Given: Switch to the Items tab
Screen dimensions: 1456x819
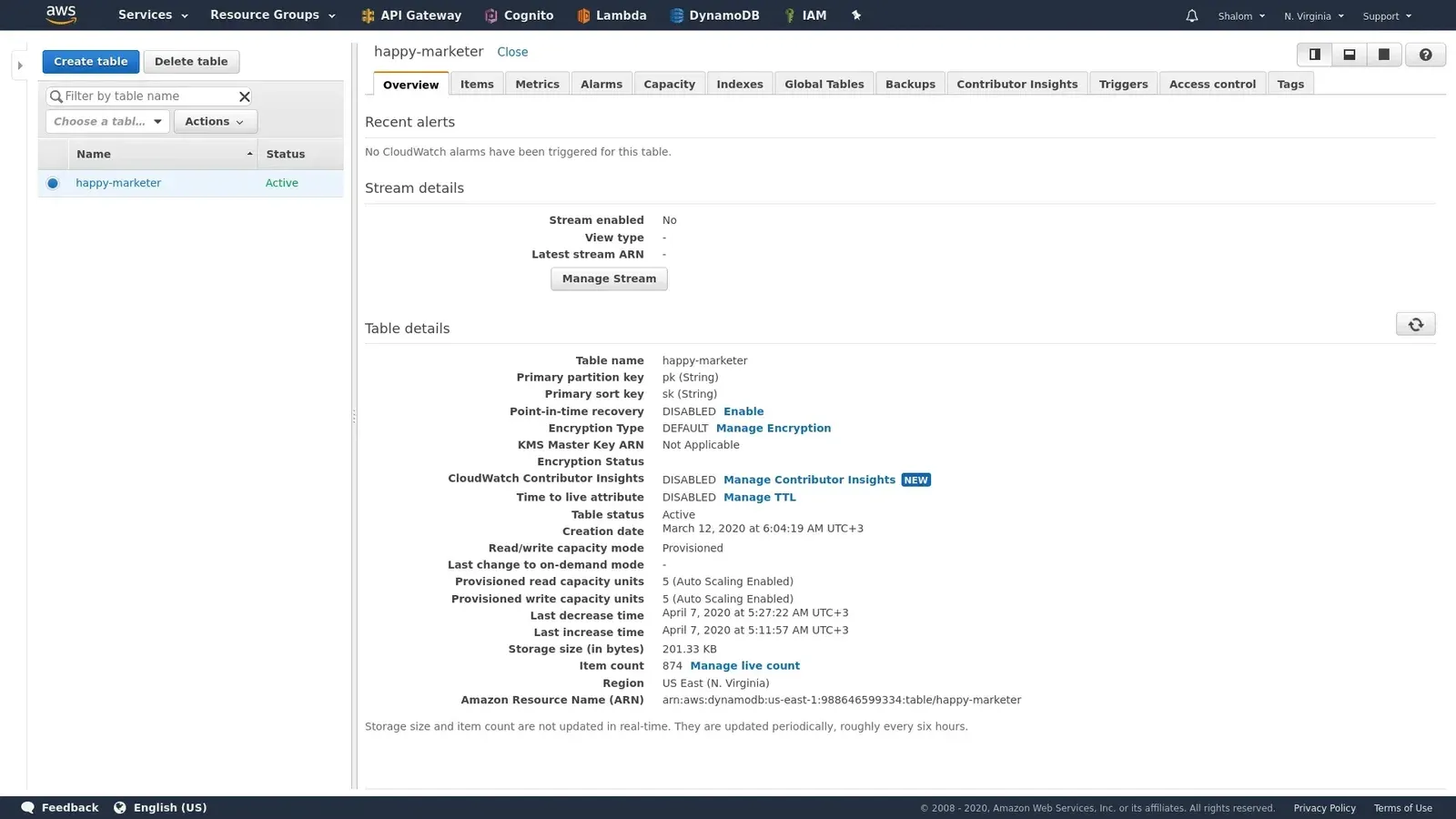Looking at the screenshot, I should pyautogui.click(x=477, y=84).
